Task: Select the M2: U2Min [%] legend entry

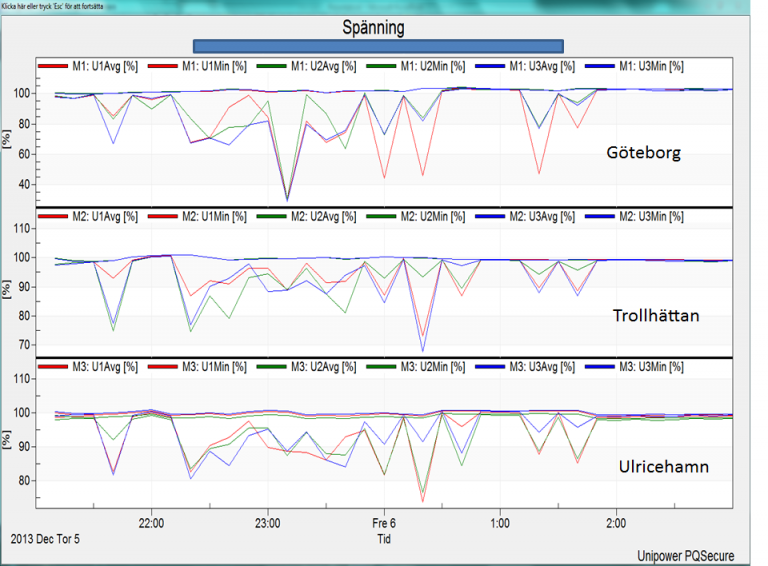Action: pyautogui.click(x=415, y=216)
